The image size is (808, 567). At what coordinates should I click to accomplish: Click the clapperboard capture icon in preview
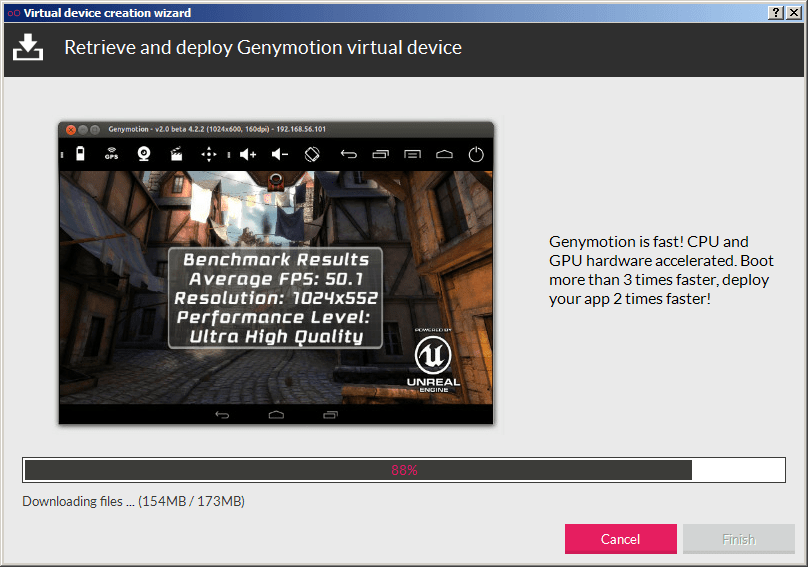pos(176,154)
